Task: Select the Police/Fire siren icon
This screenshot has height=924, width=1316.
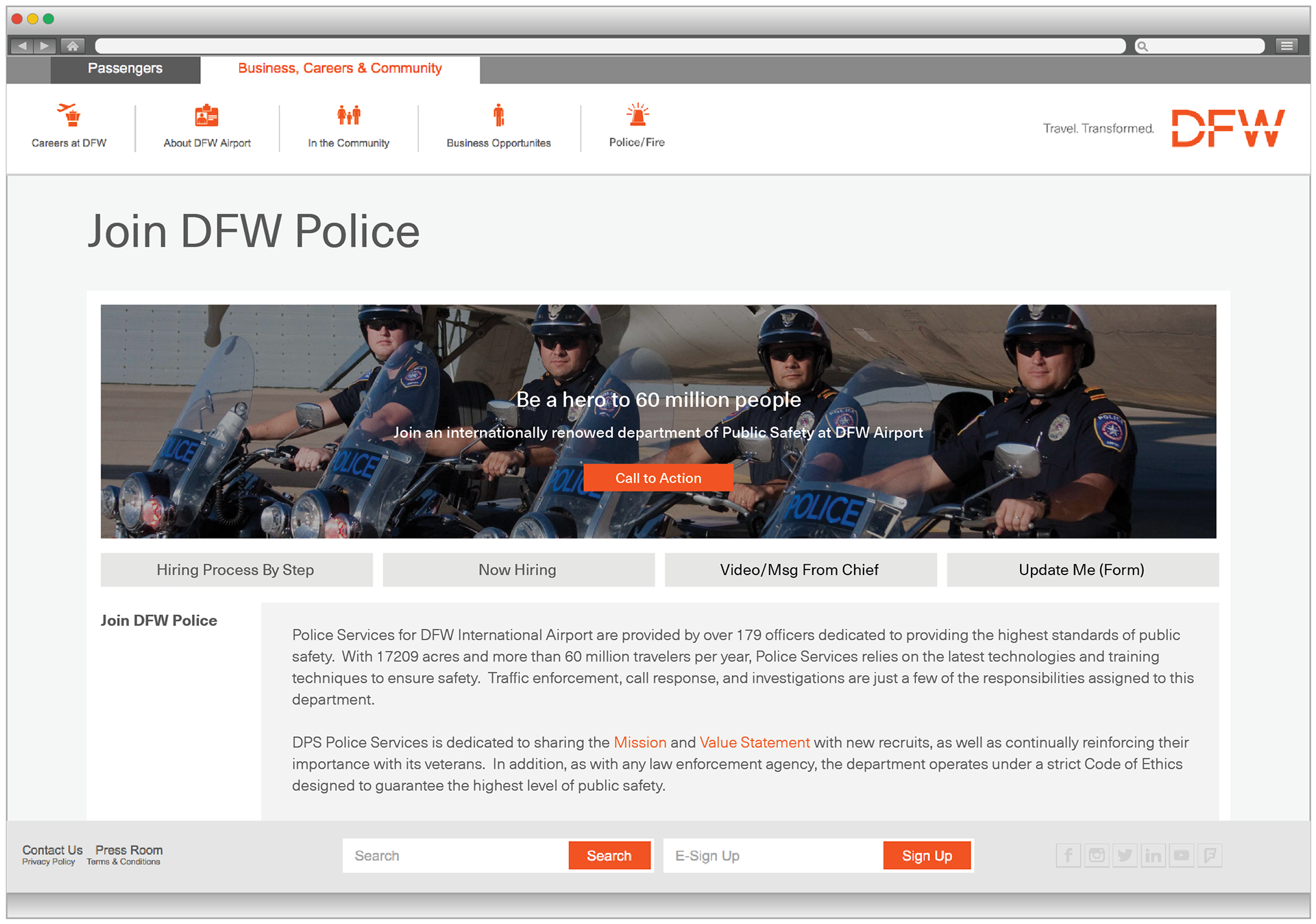Action: click(x=637, y=115)
